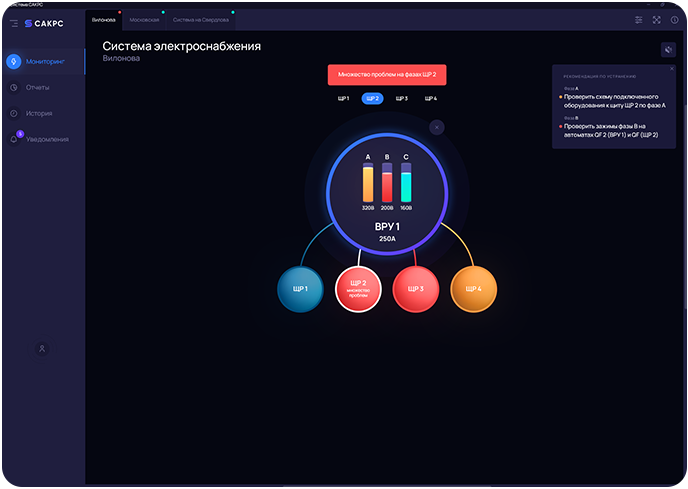
Task: Switch to the Система на Свердлова tab
Action: point(200,20)
